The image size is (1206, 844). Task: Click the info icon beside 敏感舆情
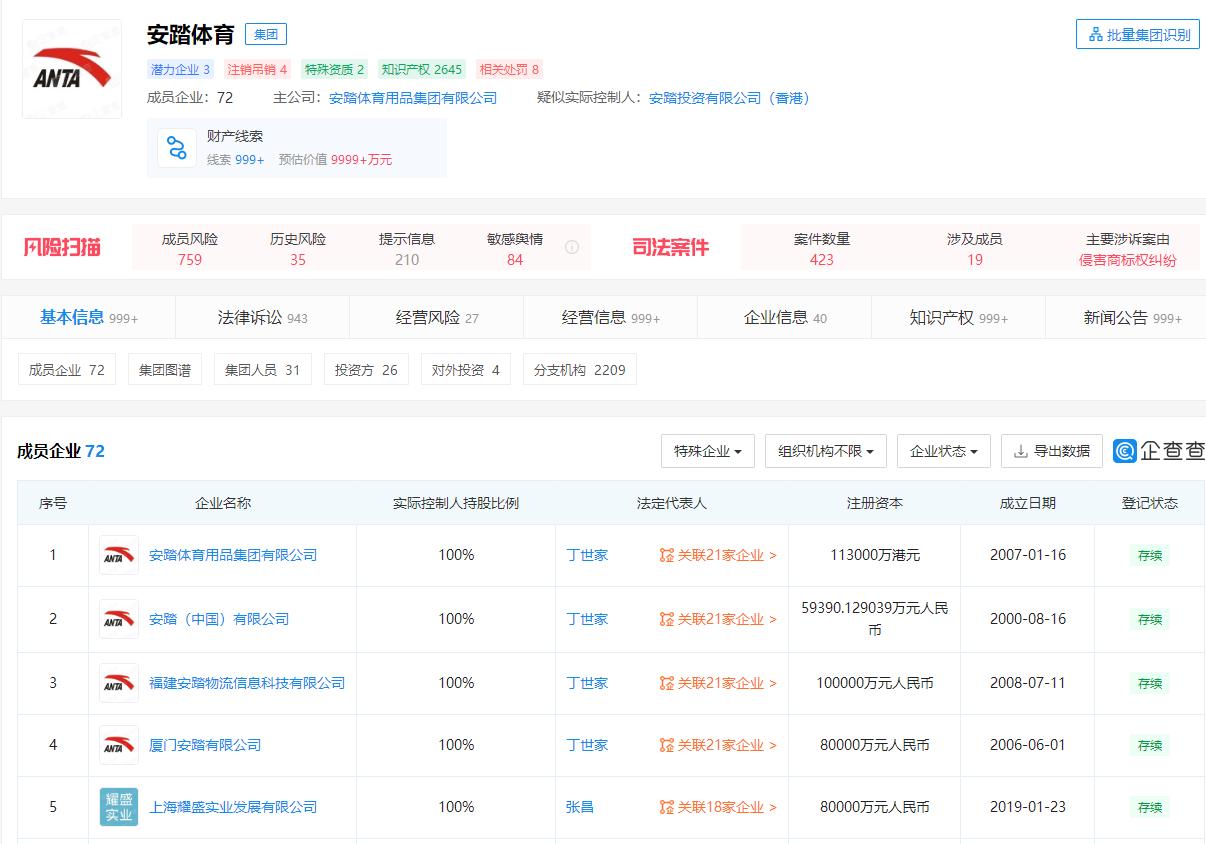coord(570,246)
